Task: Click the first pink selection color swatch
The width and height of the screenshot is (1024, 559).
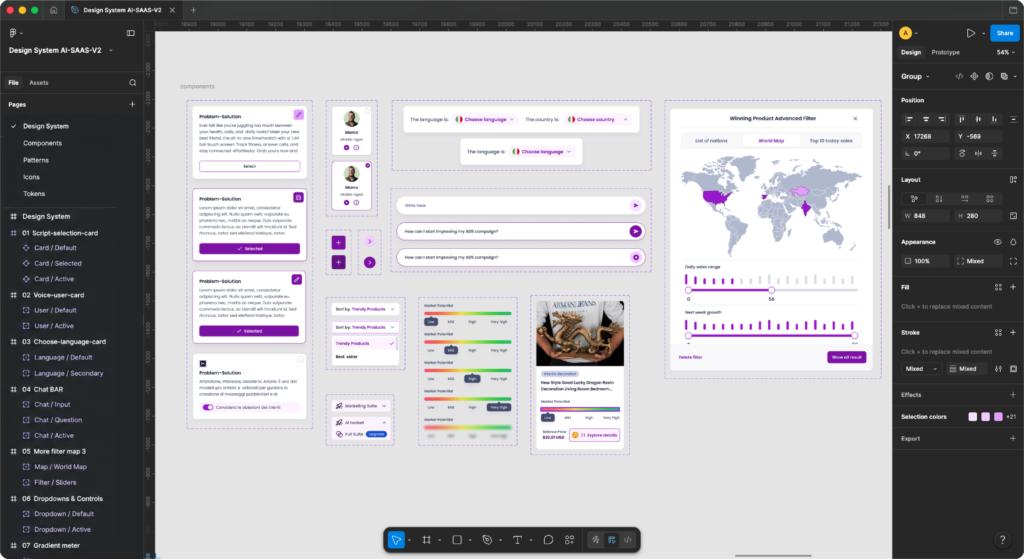Action: click(972, 417)
